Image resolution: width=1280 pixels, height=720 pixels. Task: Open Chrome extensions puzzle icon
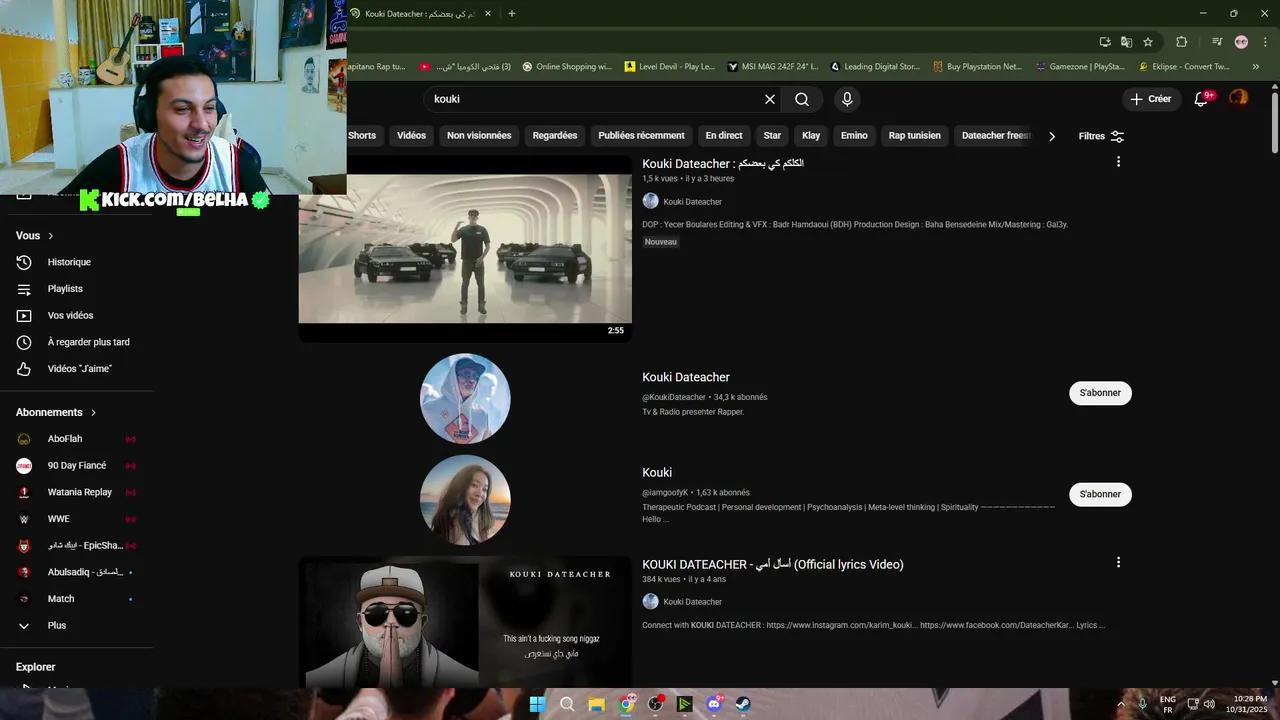1181,42
